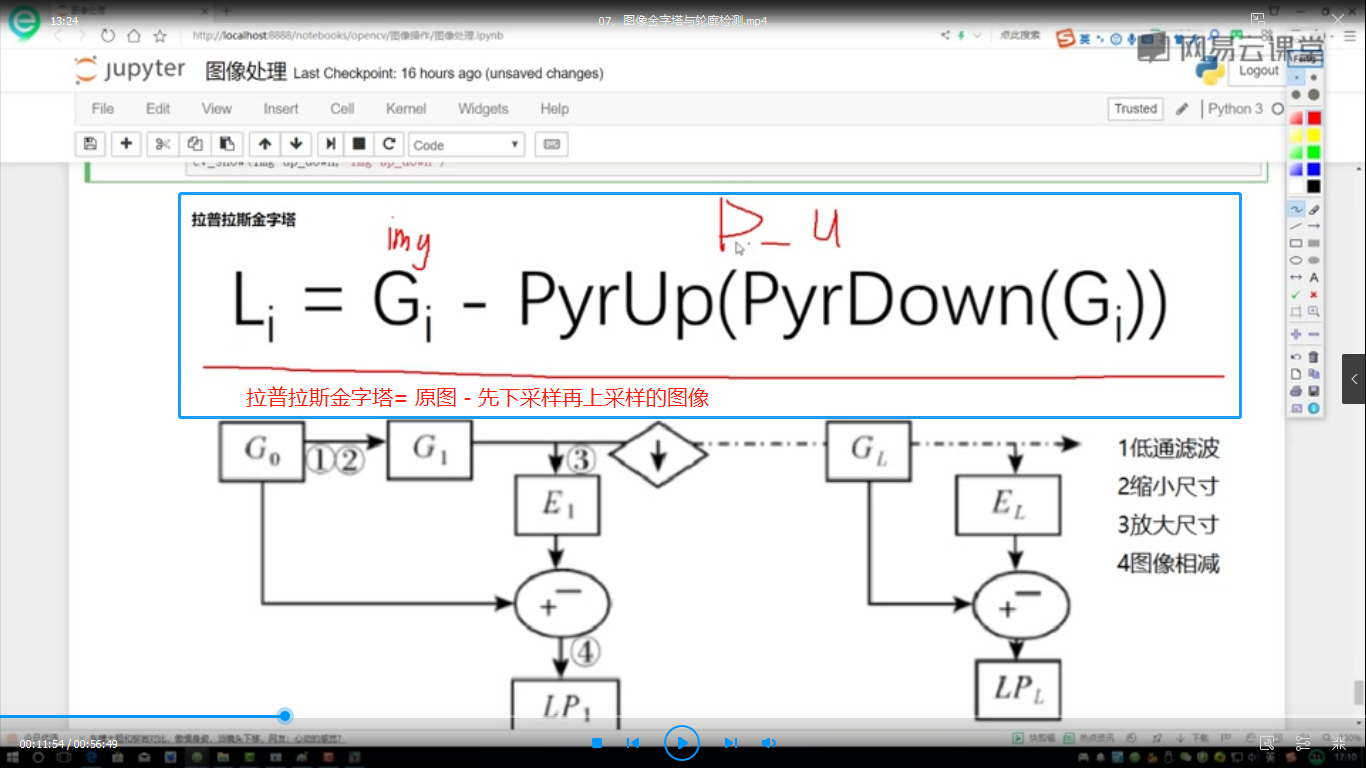1366x768 pixels.
Task: Click the notebook title 图像处理
Action: click(x=246, y=72)
